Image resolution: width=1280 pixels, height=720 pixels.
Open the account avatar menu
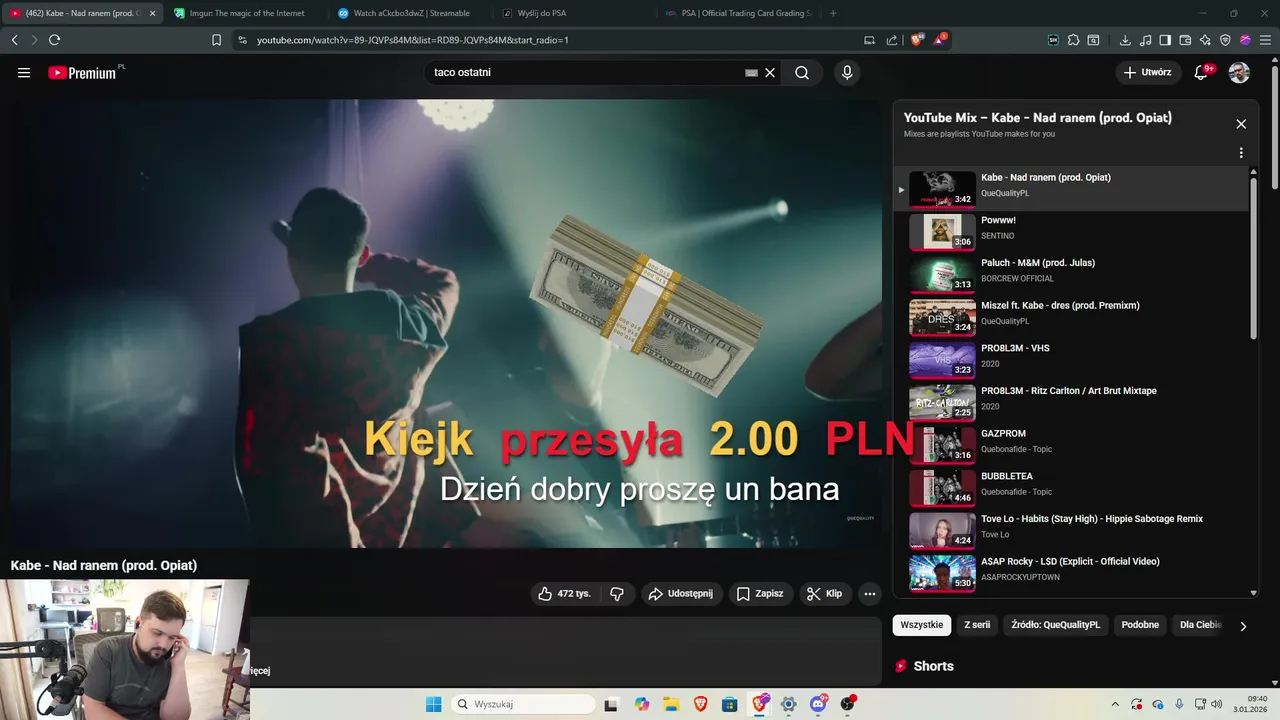tap(1239, 73)
